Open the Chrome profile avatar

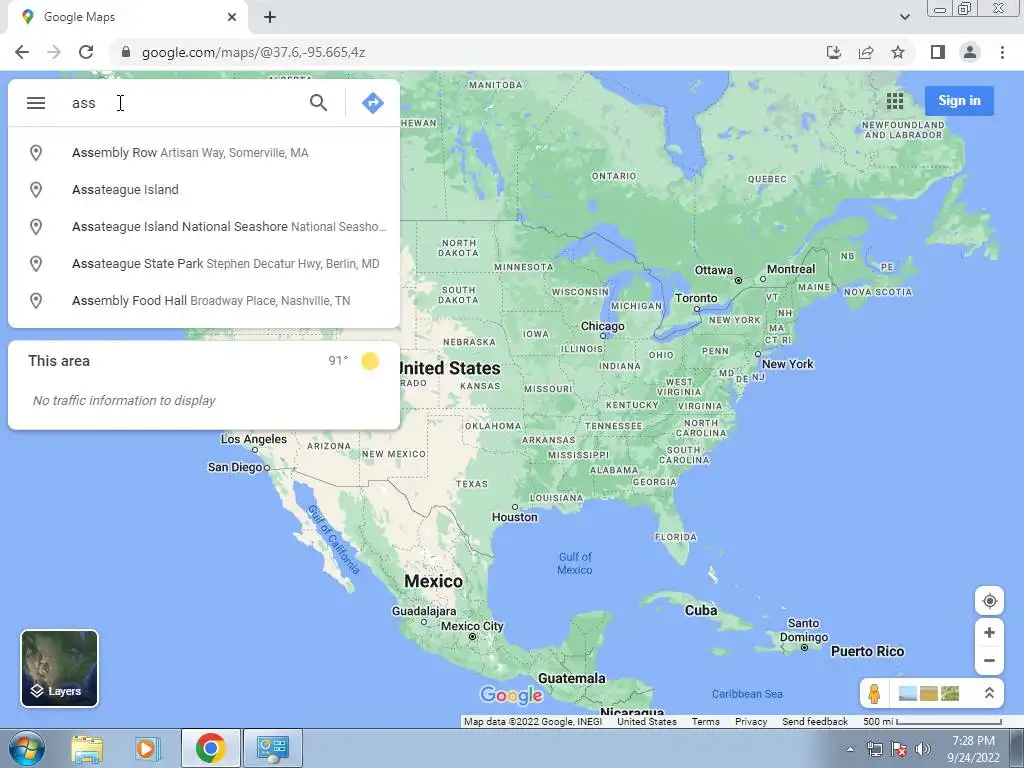pyautogui.click(x=970, y=52)
